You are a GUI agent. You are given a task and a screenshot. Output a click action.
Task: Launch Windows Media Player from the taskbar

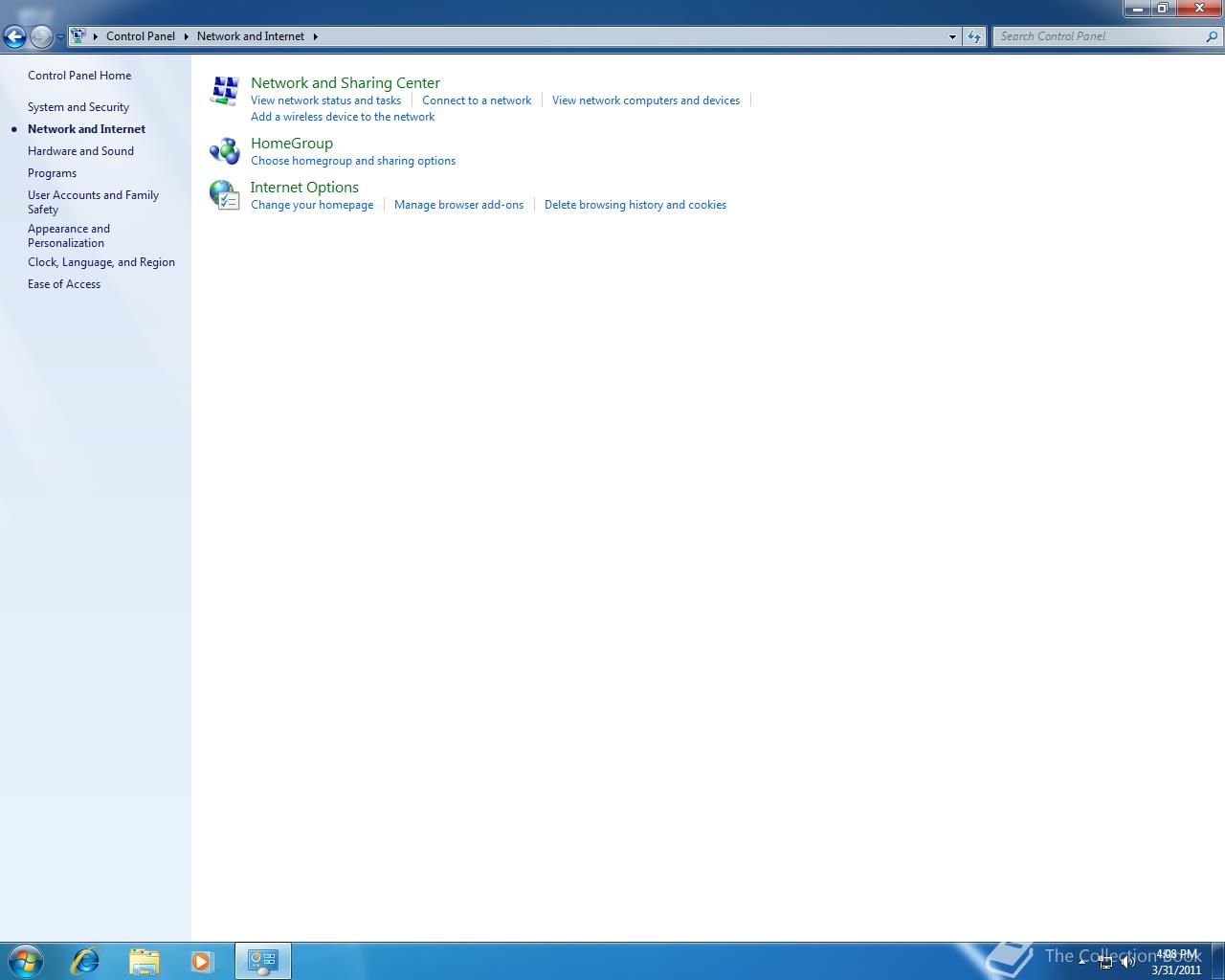tap(202, 960)
